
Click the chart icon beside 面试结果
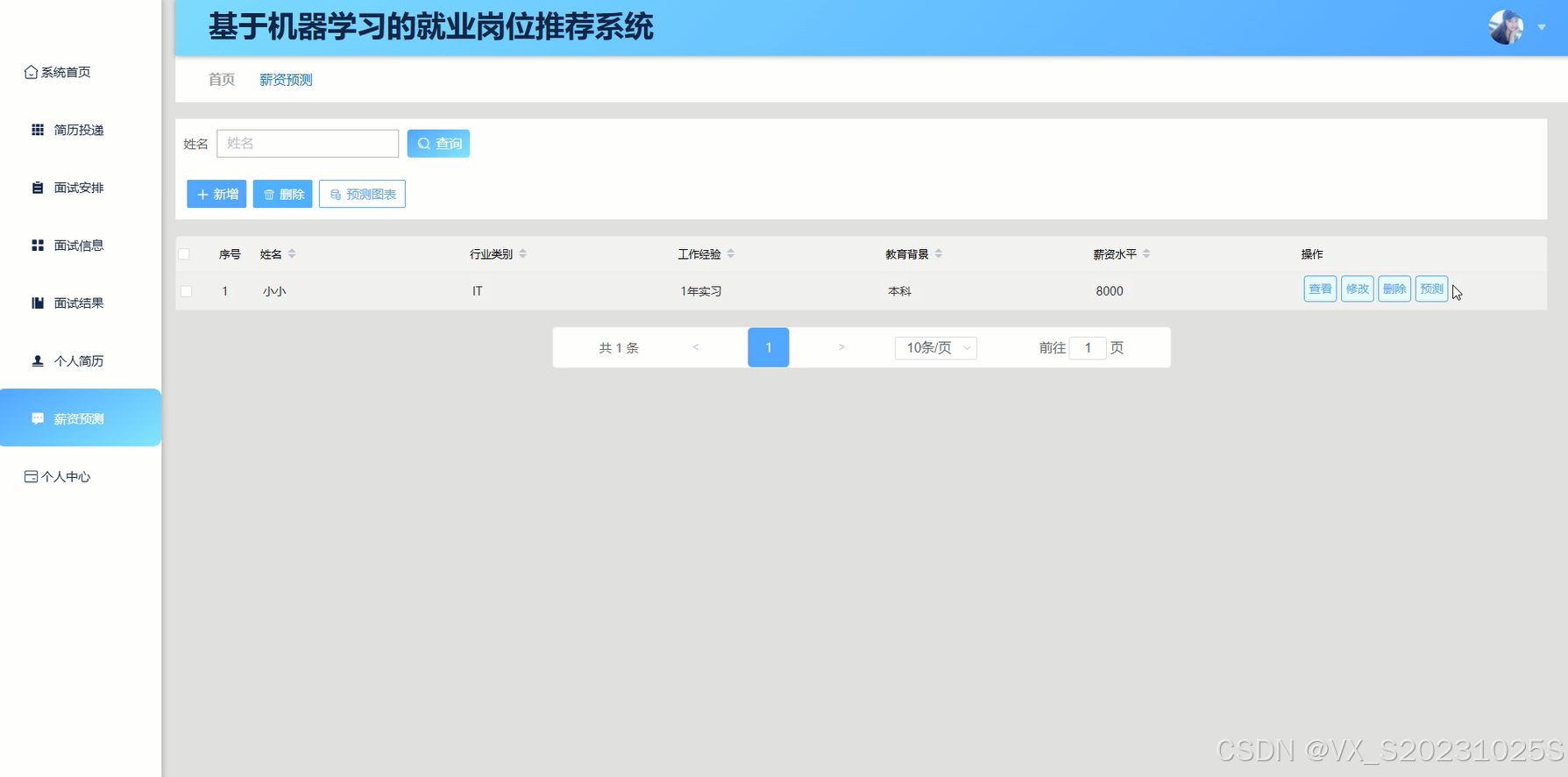coord(38,303)
